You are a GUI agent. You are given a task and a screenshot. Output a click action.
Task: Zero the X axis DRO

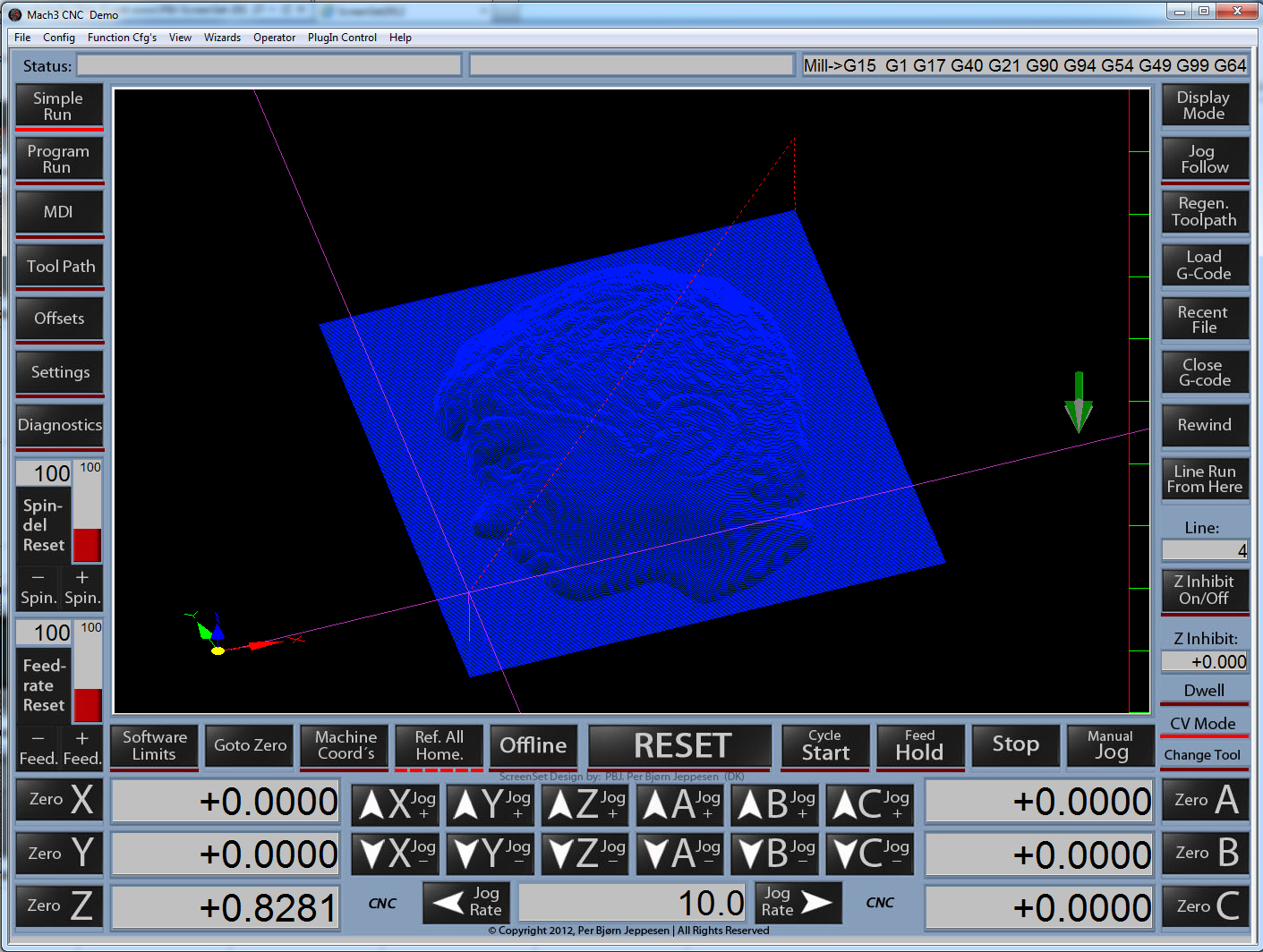click(60, 799)
